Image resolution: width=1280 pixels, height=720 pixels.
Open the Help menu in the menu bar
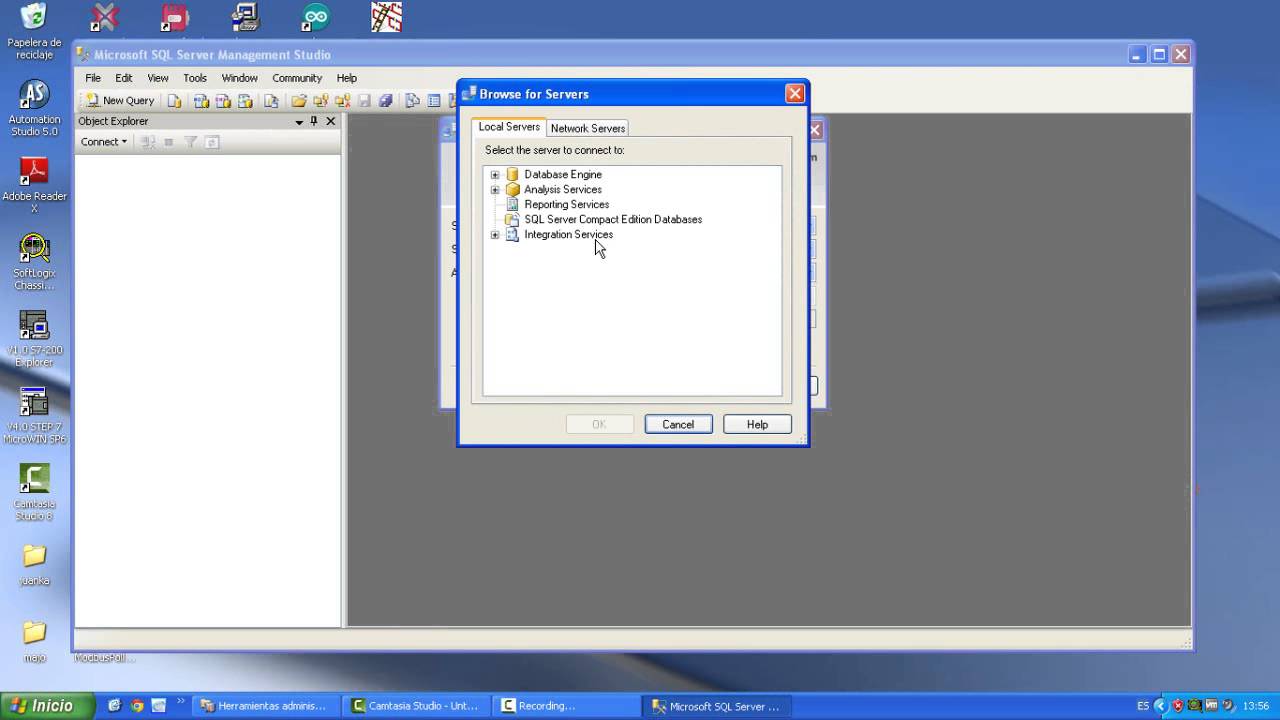347,78
